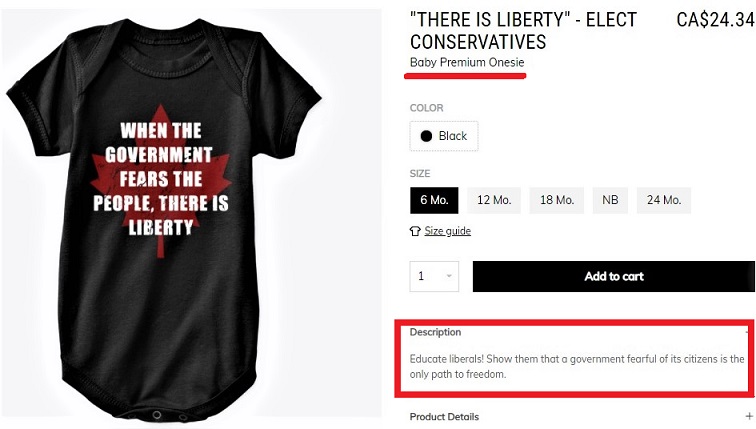
Task: Select the 6 Mo. size option
Action: click(x=434, y=200)
